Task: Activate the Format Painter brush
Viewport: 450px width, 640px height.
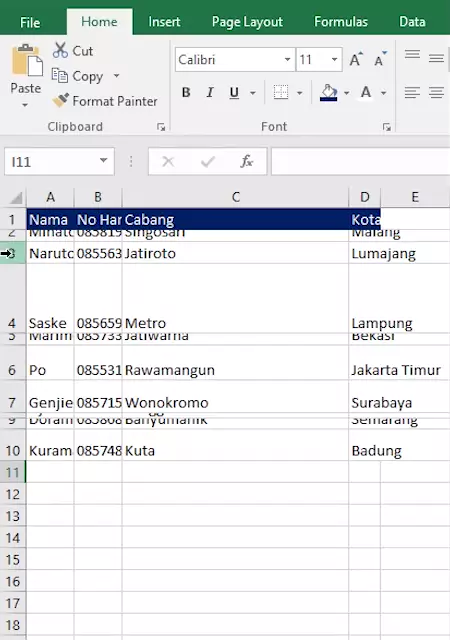Action: (x=61, y=100)
